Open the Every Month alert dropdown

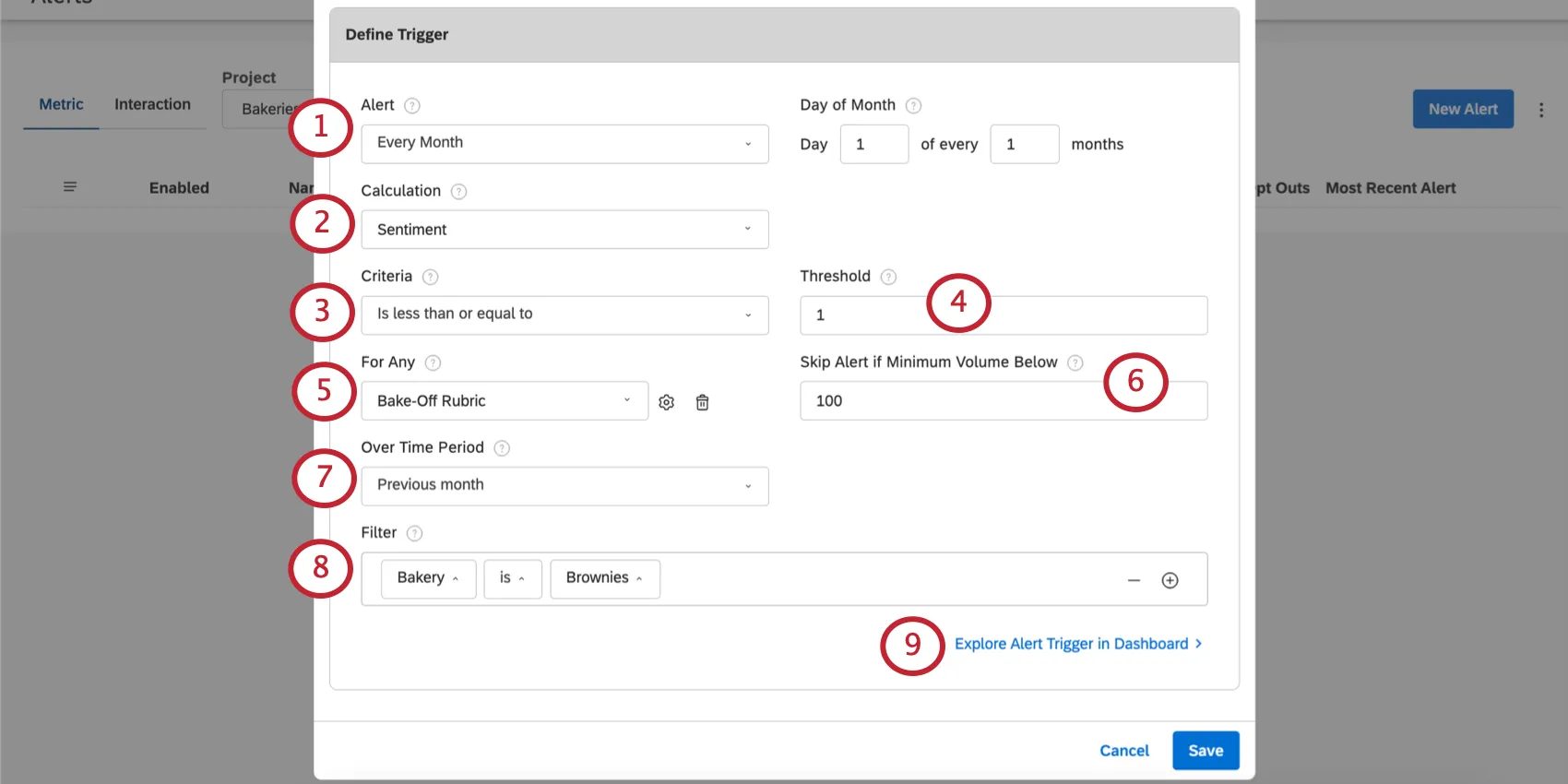point(564,144)
